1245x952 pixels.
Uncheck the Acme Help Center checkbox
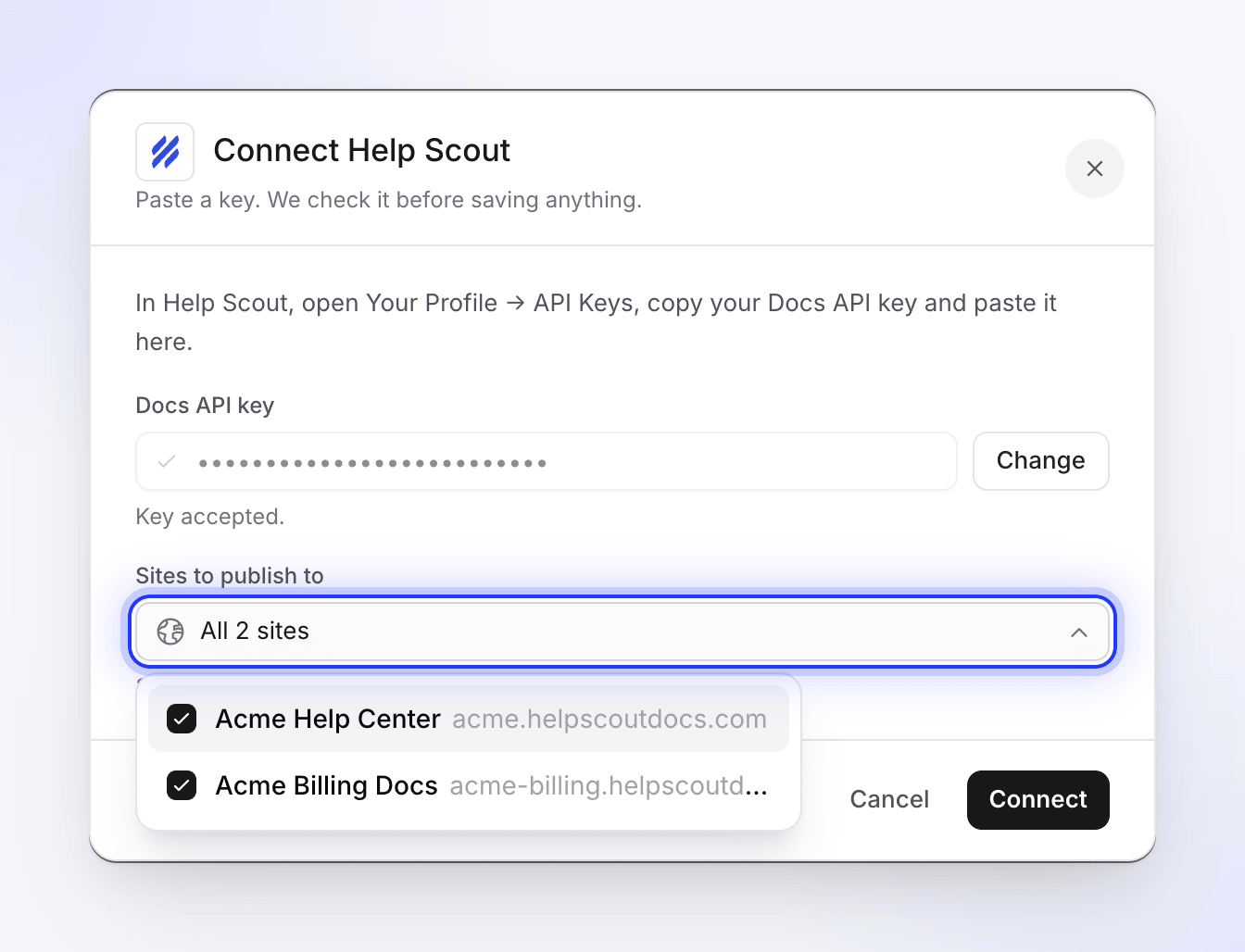182,719
